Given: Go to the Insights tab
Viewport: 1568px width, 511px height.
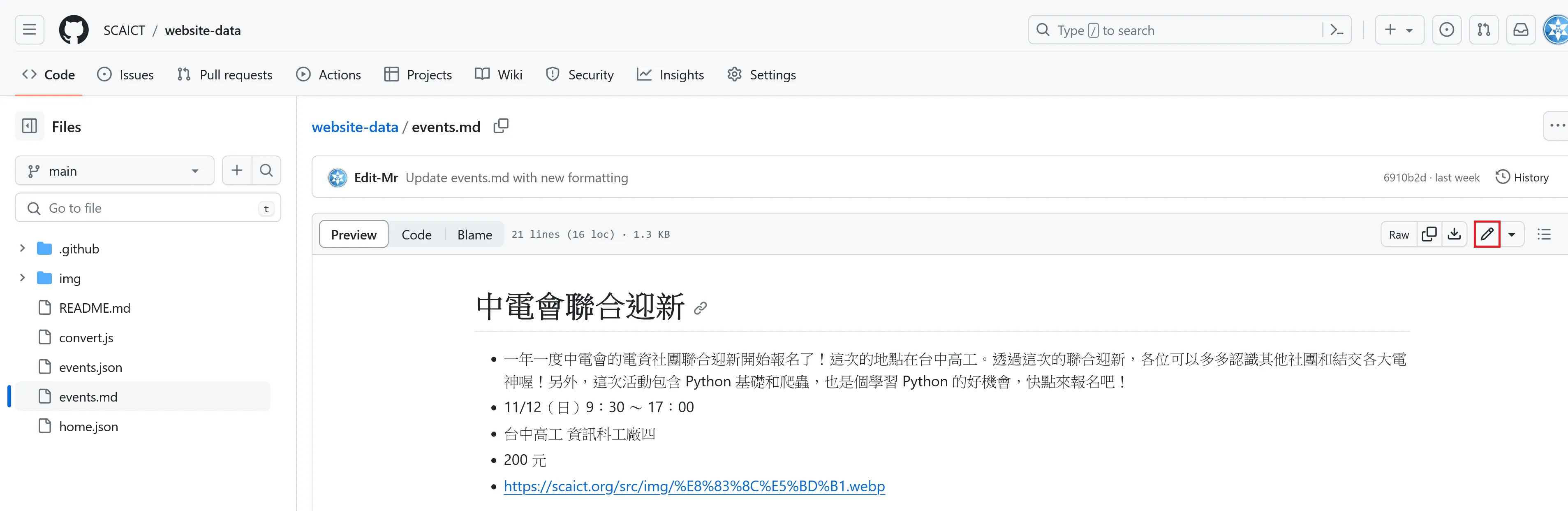Looking at the screenshot, I should 670,74.
